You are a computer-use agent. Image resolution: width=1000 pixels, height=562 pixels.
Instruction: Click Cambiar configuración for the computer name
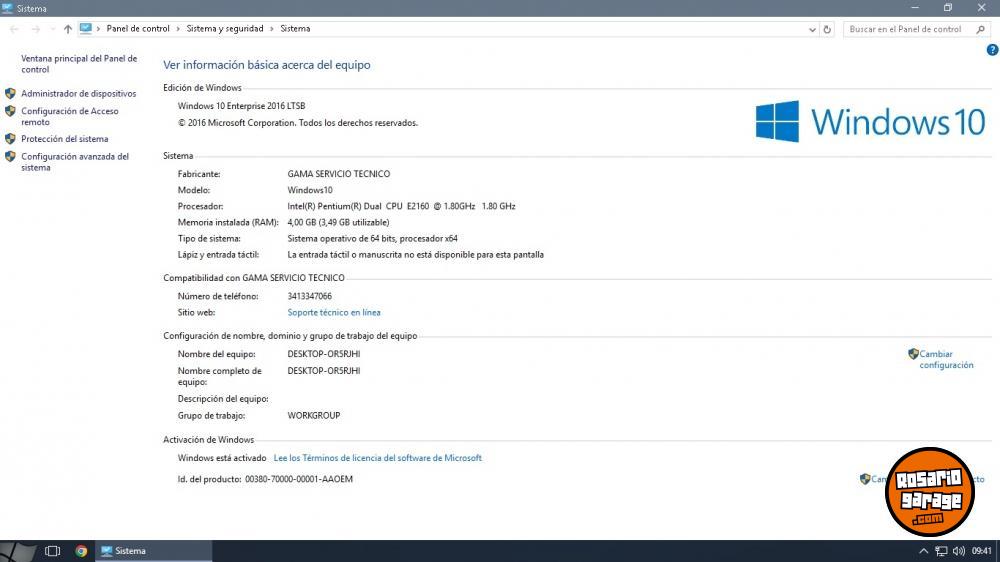[x=945, y=360]
